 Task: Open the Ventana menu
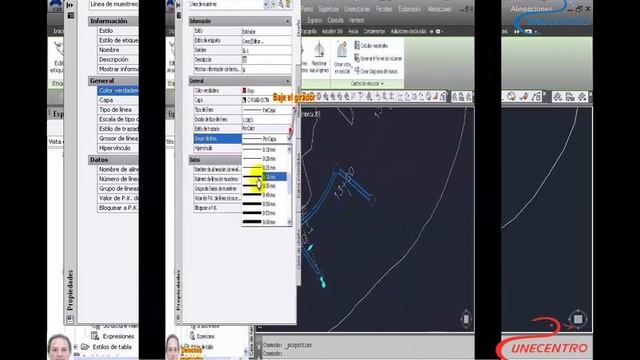click(x=356, y=20)
